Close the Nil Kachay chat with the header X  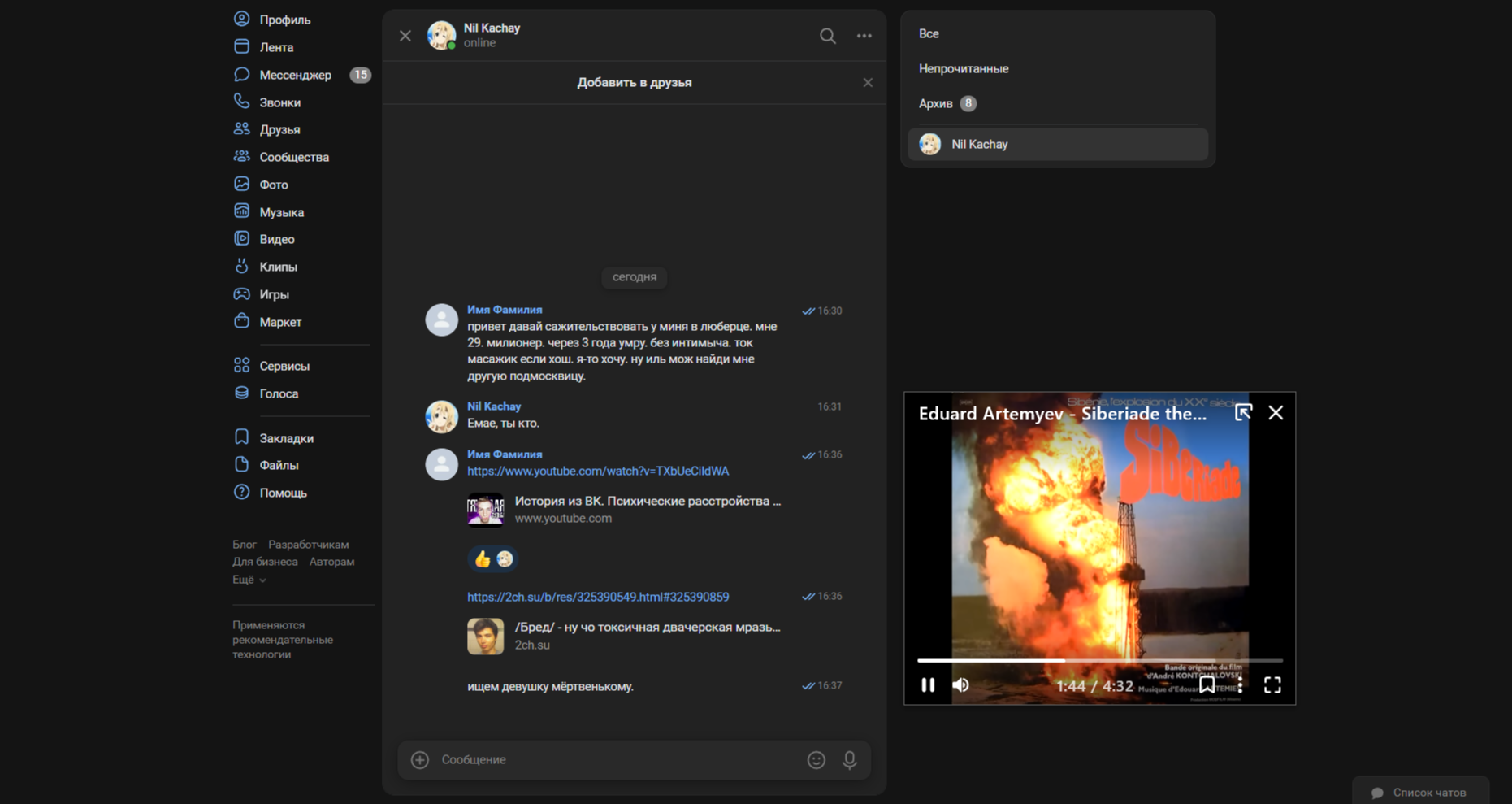point(405,36)
